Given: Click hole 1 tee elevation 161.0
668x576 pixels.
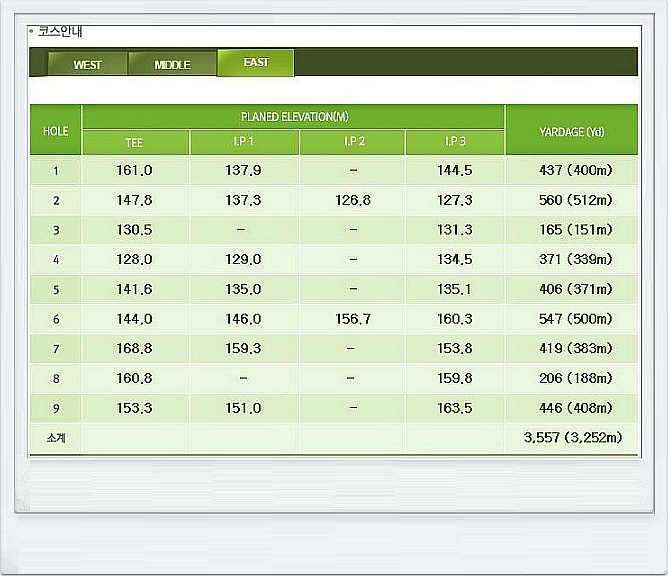Looking at the screenshot, I should 135,171.
